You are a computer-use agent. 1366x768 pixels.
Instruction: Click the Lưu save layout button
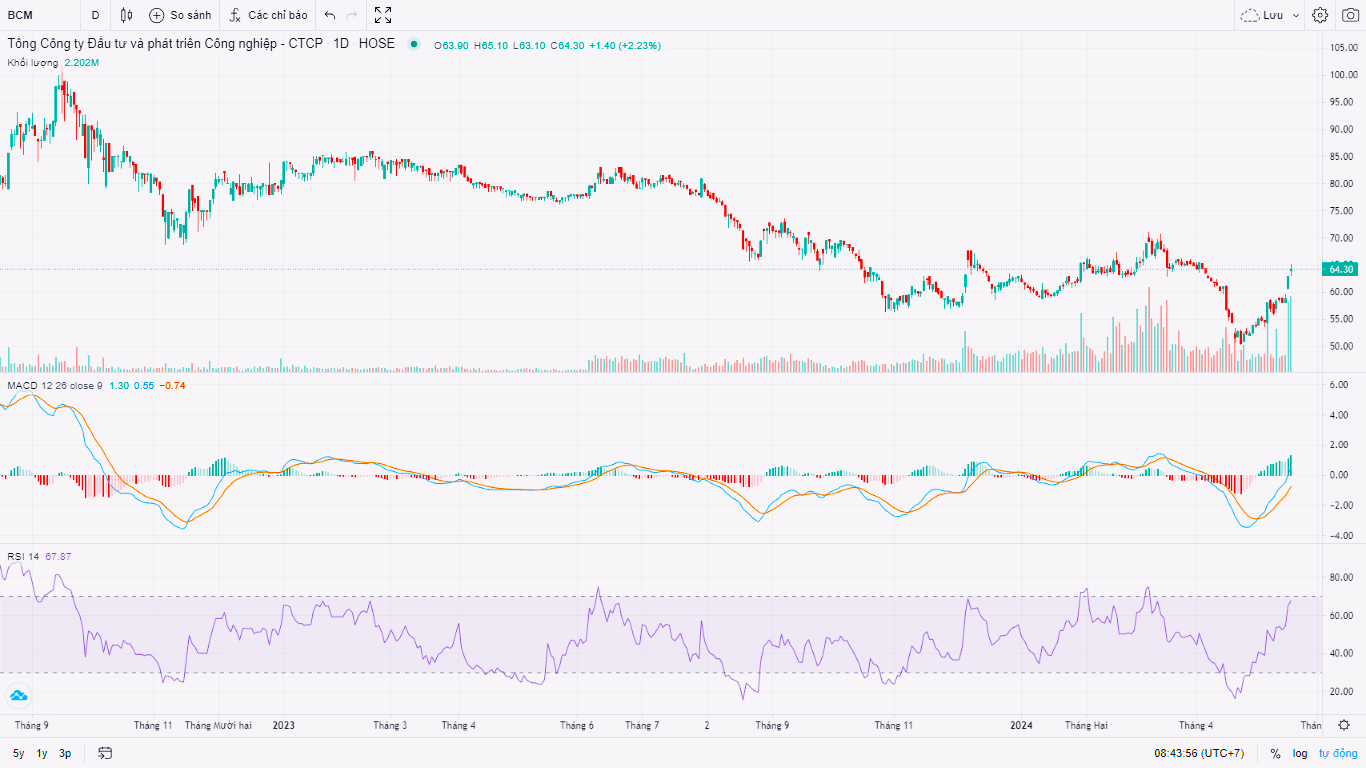pos(1273,15)
